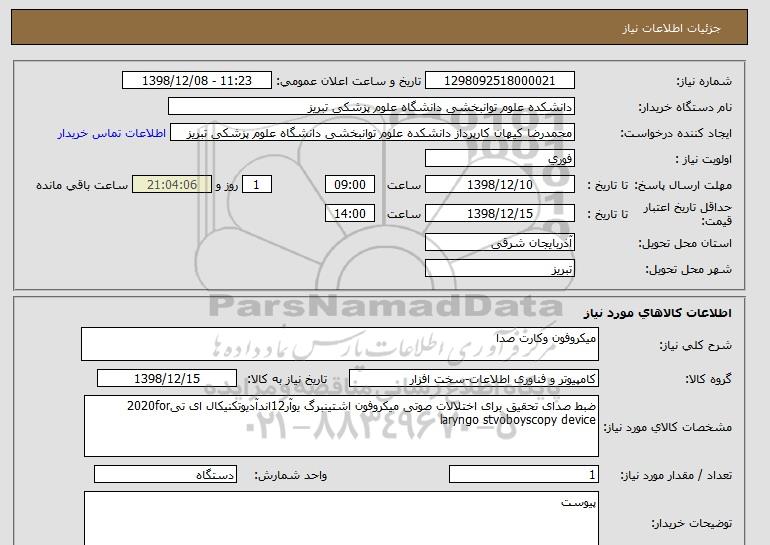Click quantity field showing 1
Screen dimensions: 770x545
tap(524, 475)
